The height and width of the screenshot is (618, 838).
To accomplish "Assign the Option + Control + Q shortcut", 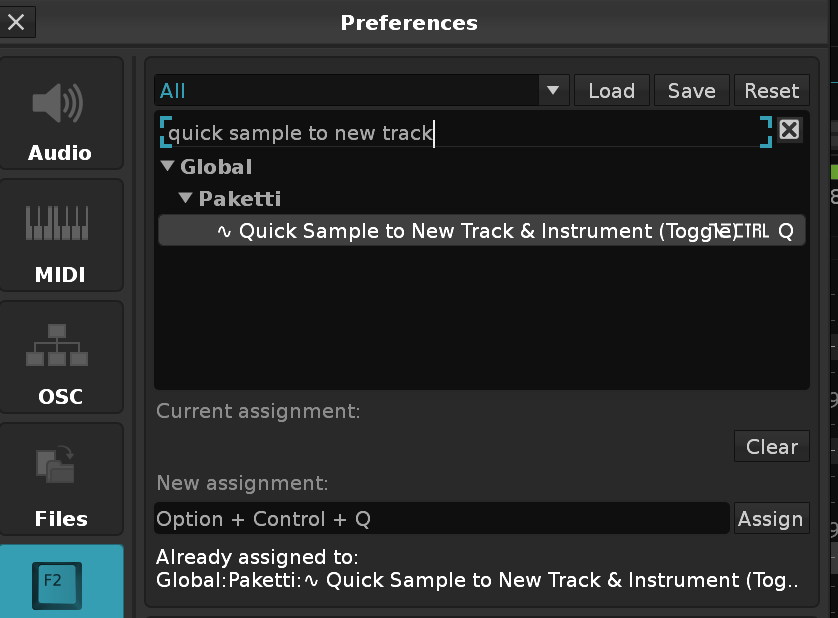I will tap(770, 519).
